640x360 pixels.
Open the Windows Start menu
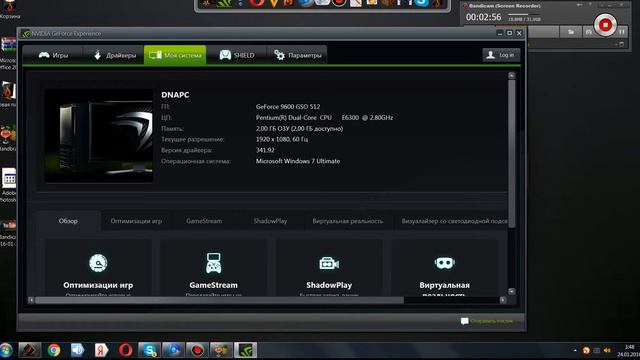[6, 350]
